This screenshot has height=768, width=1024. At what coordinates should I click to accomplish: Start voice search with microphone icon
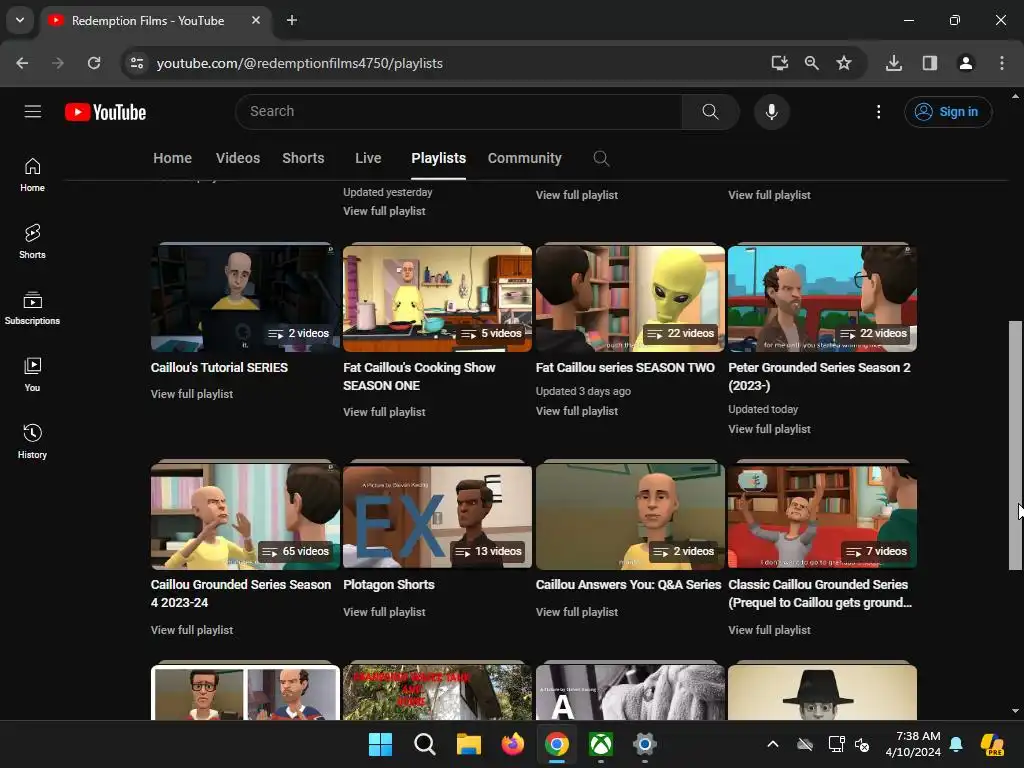pos(771,112)
